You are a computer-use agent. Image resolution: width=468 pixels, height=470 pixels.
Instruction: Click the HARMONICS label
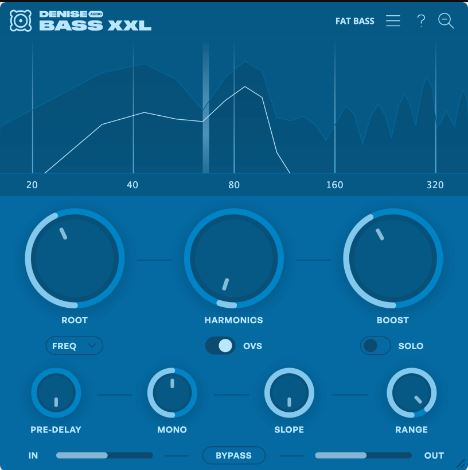coord(234,320)
